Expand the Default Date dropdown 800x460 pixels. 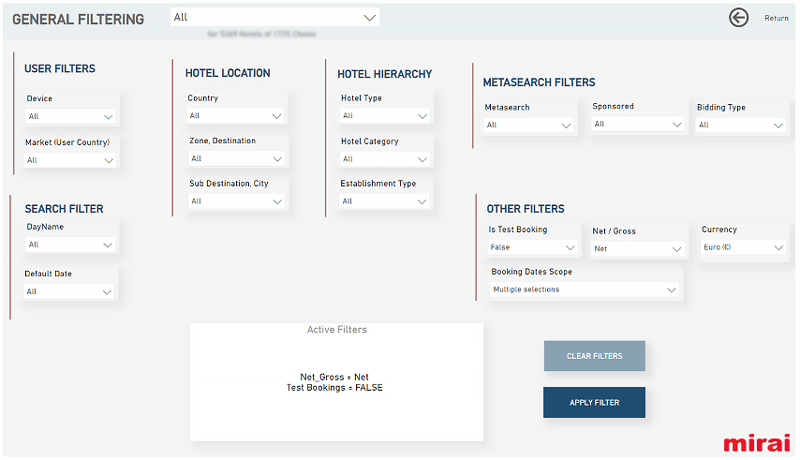69,292
